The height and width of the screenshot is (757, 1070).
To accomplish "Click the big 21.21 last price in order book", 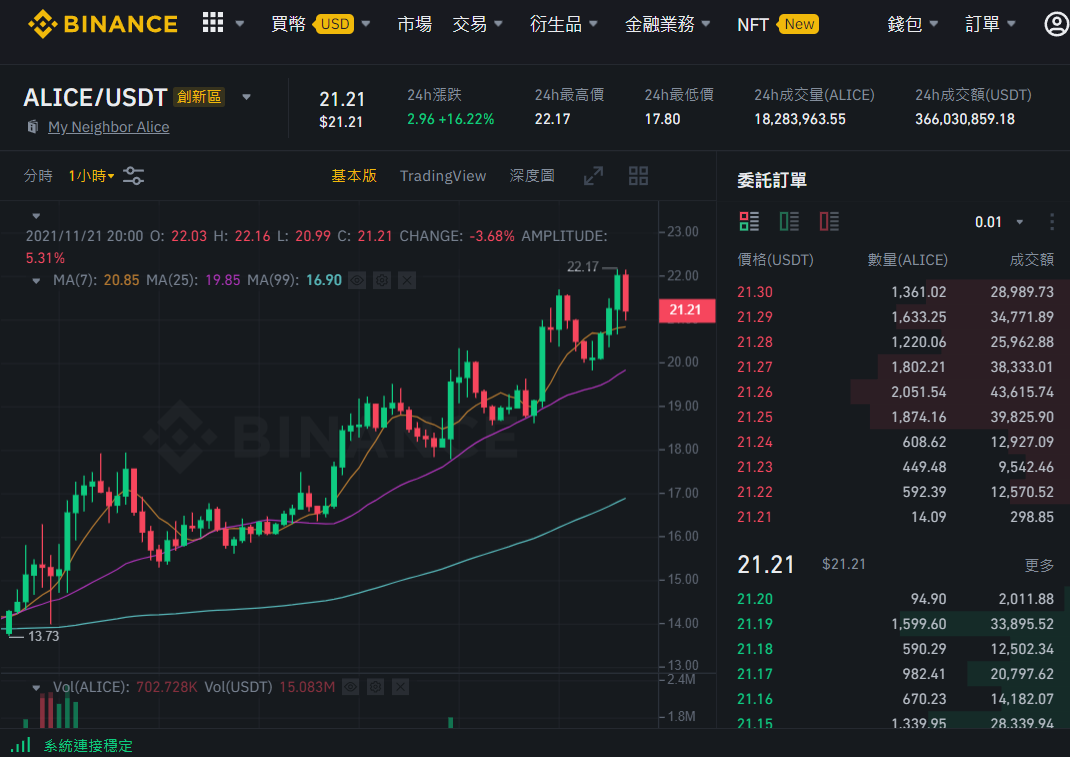I will pyautogui.click(x=766, y=565).
